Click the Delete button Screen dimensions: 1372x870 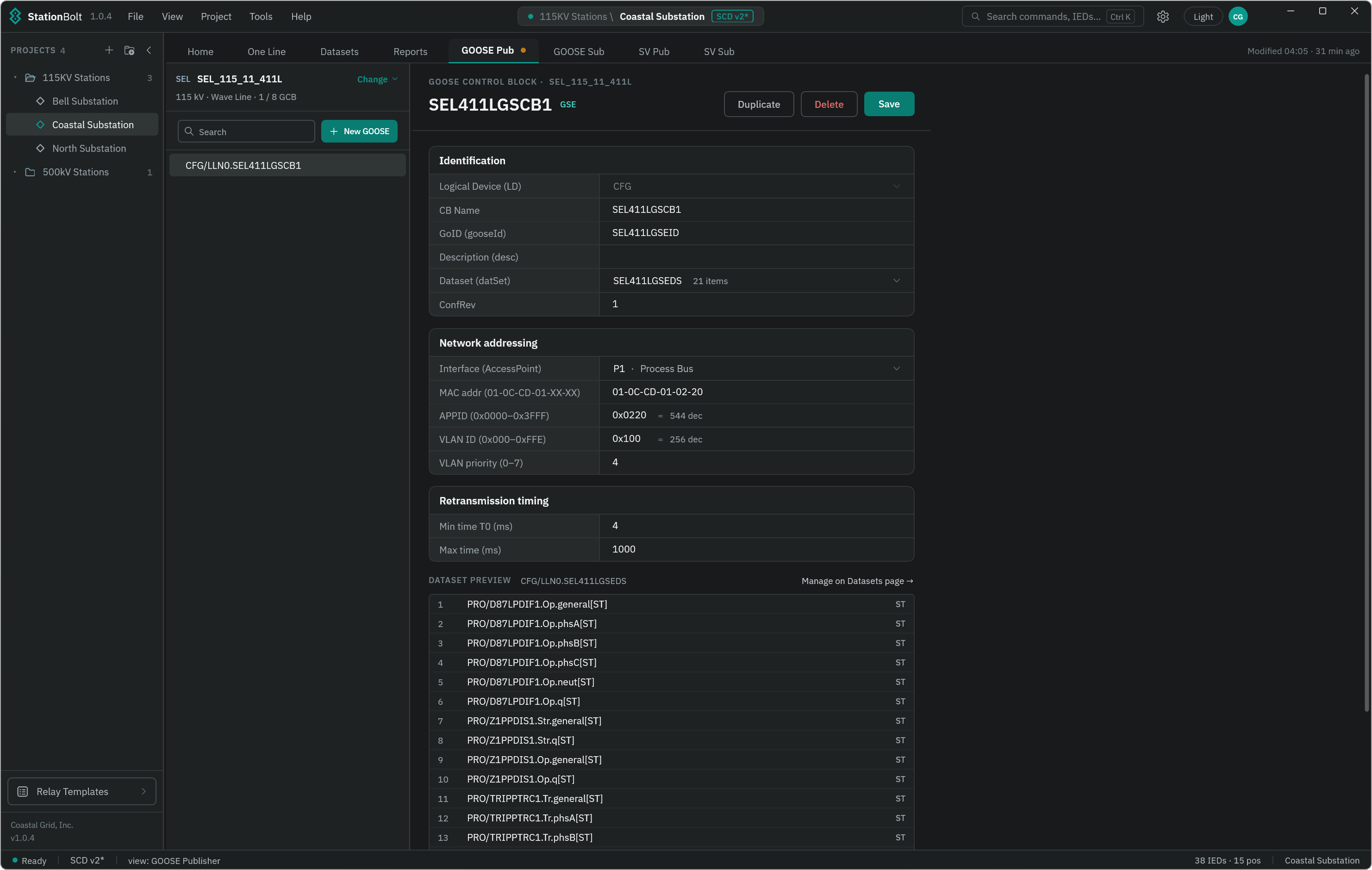pos(829,104)
